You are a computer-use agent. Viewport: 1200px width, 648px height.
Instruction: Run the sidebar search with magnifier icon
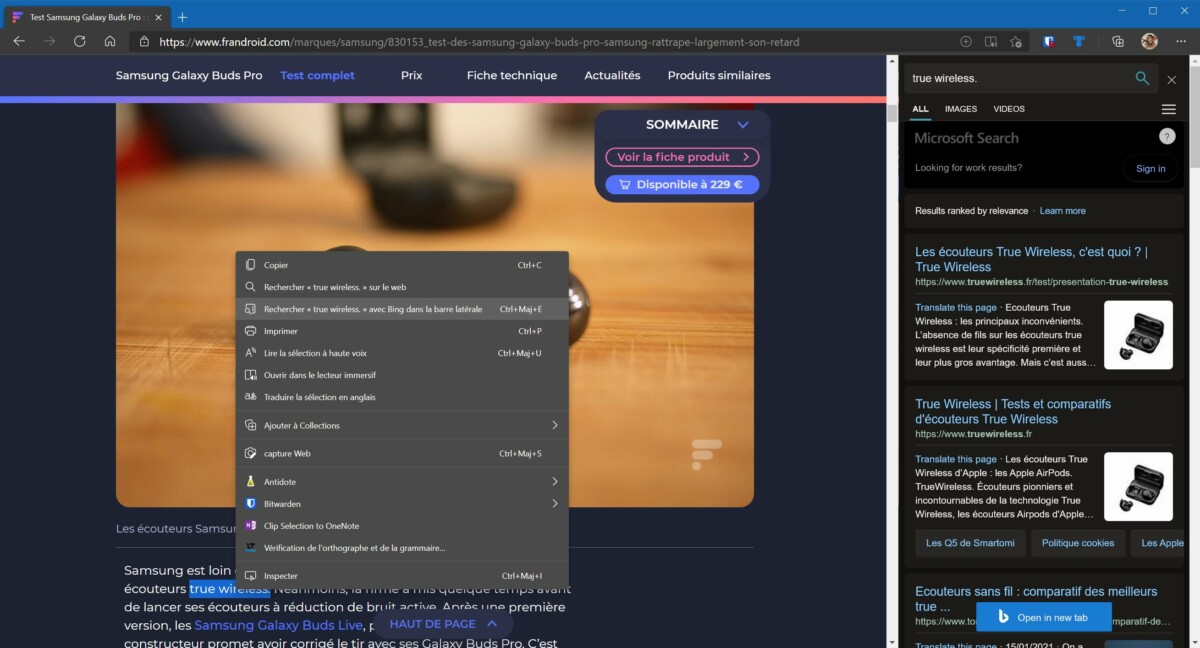click(1142, 78)
